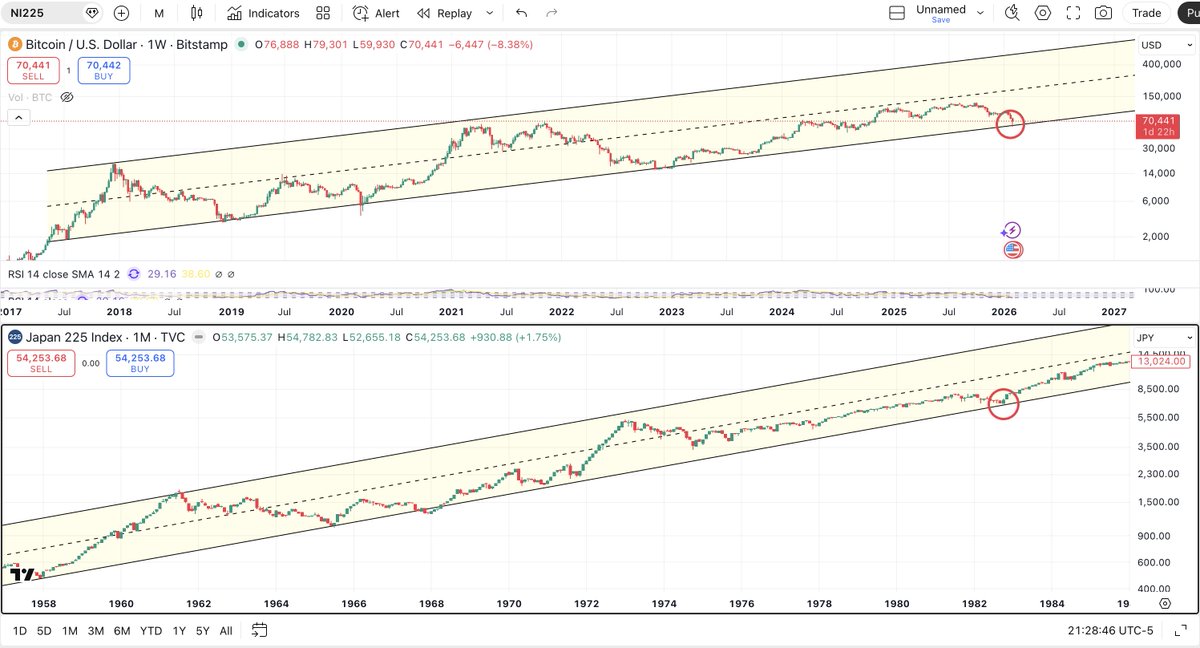Open the candlestick chart type selector
The height and width of the screenshot is (648, 1200).
tap(196, 13)
